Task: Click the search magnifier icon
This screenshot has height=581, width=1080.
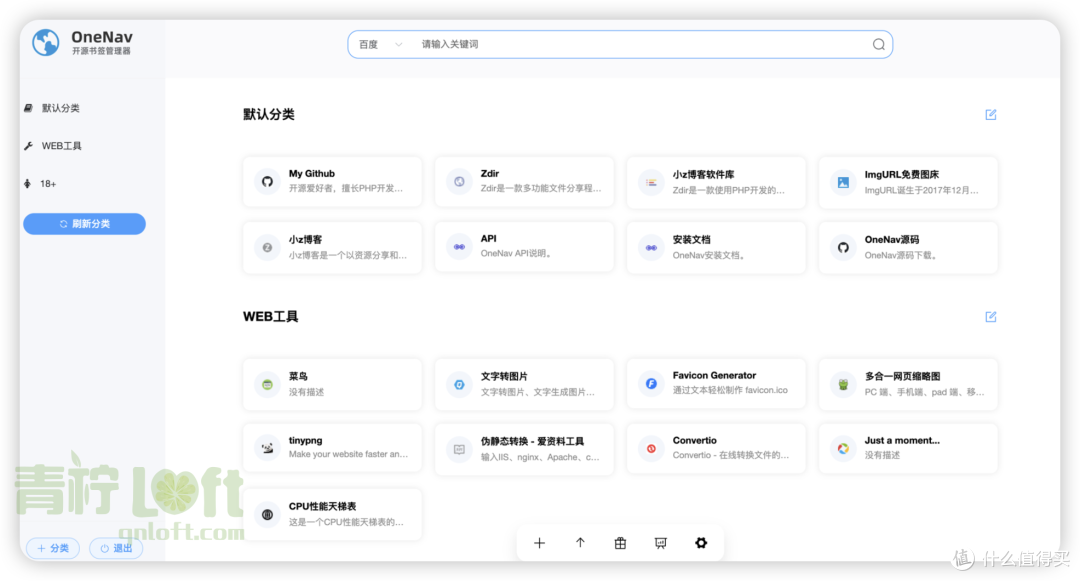Action: pyautogui.click(x=878, y=44)
